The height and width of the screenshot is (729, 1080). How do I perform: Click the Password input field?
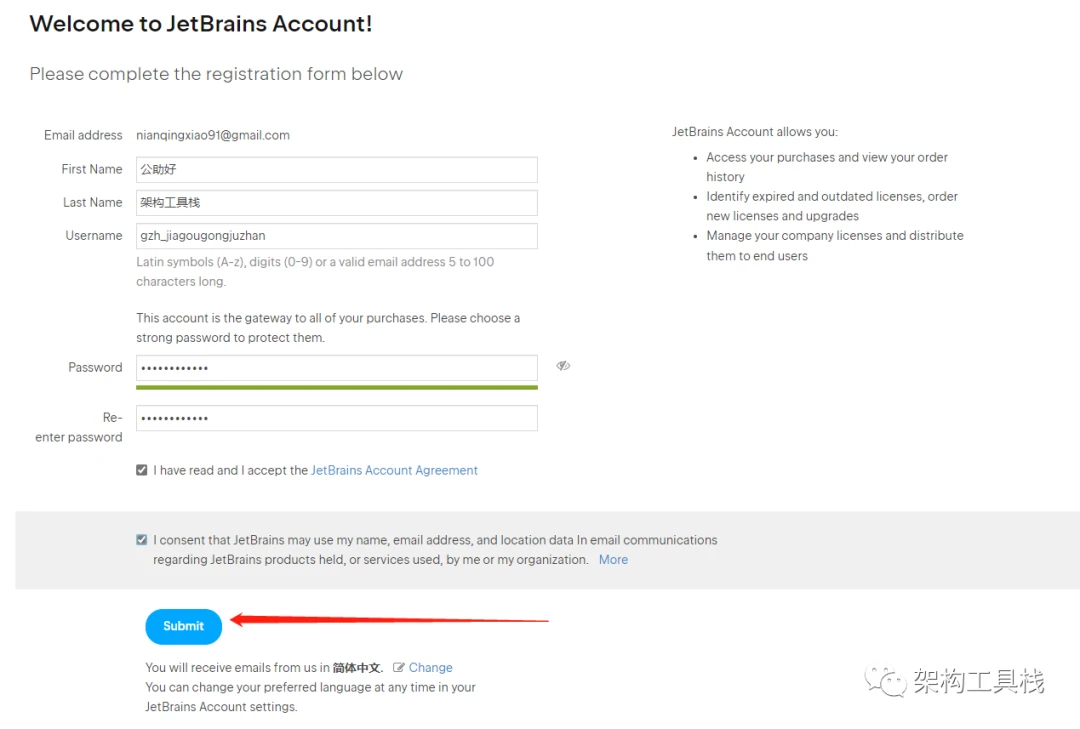(x=337, y=368)
